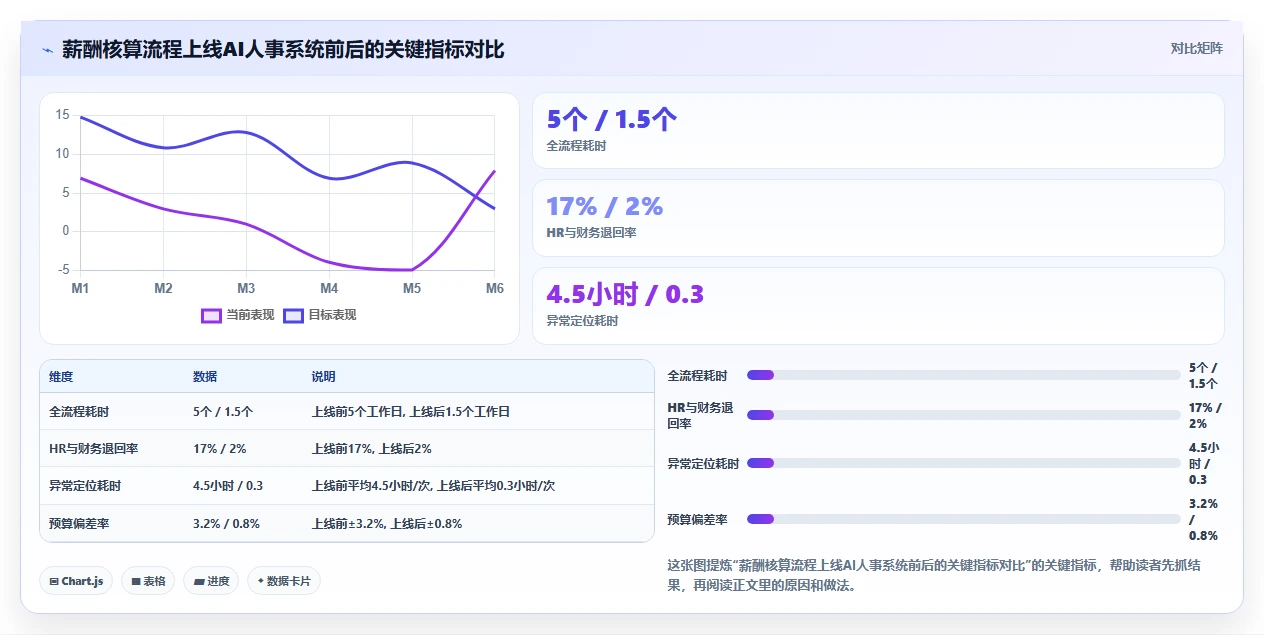Click the 17% / 2% data card value
Viewport: 1264px width, 635px height.
tap(605, 206)
